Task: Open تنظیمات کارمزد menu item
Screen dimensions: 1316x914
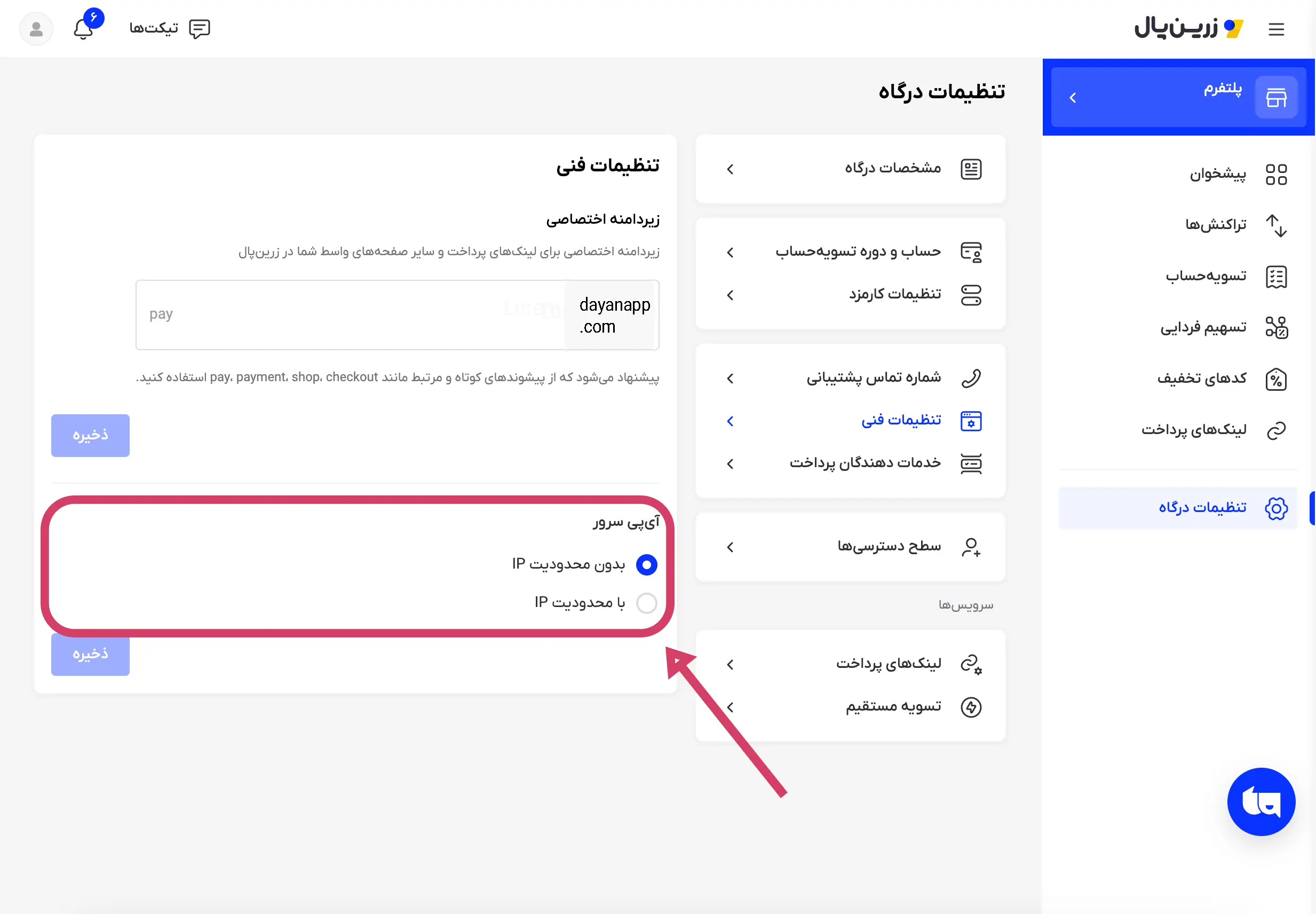Action: (894, 295)
